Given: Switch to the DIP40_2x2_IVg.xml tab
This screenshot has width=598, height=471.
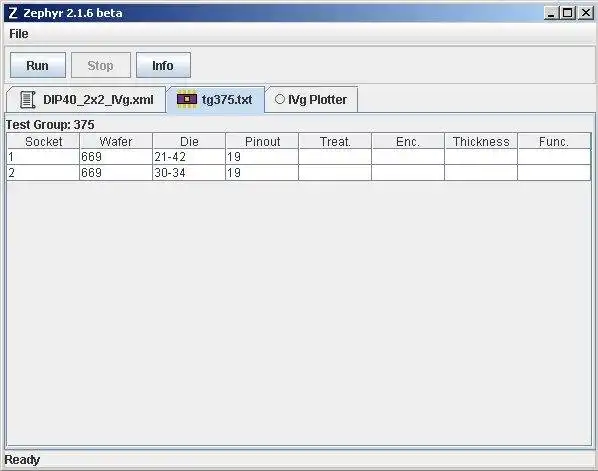Looking at the screenshot, I should point(86,100).
